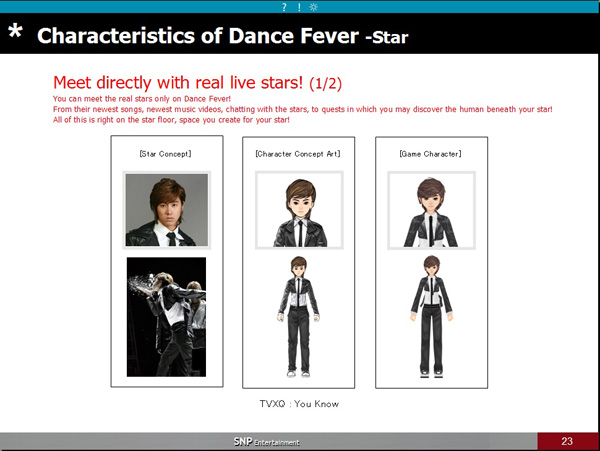This screenshot has width=600, height=451.
Task: Click the Game Character full-body figure
Action: pyautogui.click(x=431, y=315)
